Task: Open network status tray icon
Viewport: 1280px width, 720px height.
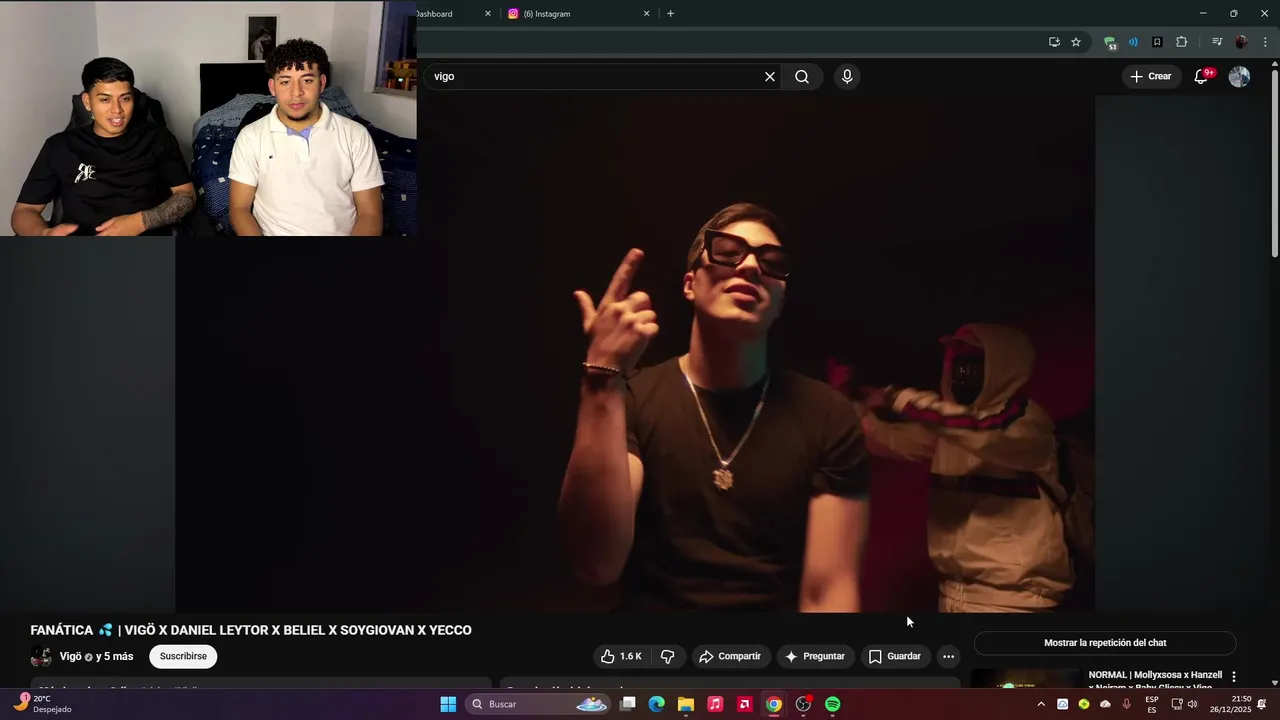Action: [x=1176, y=704]
